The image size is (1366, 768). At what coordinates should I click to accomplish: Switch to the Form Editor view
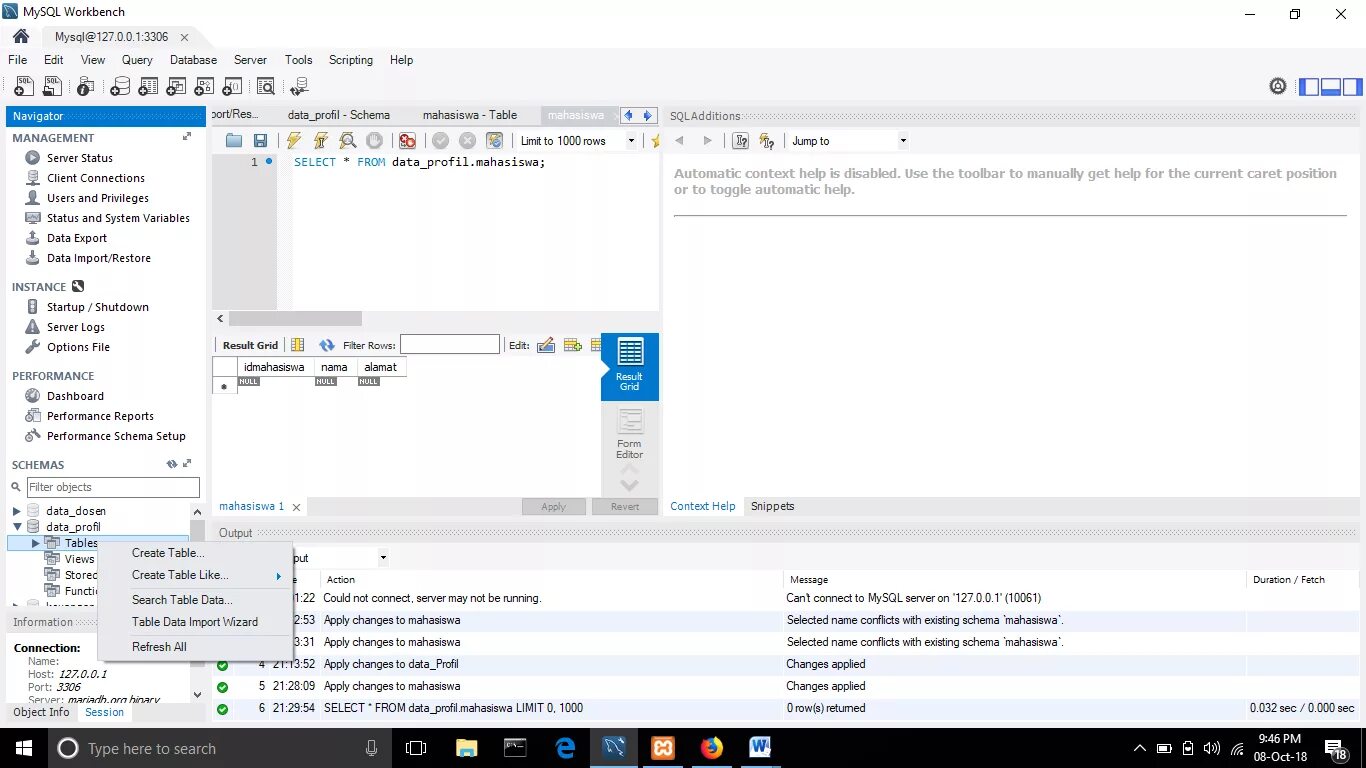coord(629,435)
